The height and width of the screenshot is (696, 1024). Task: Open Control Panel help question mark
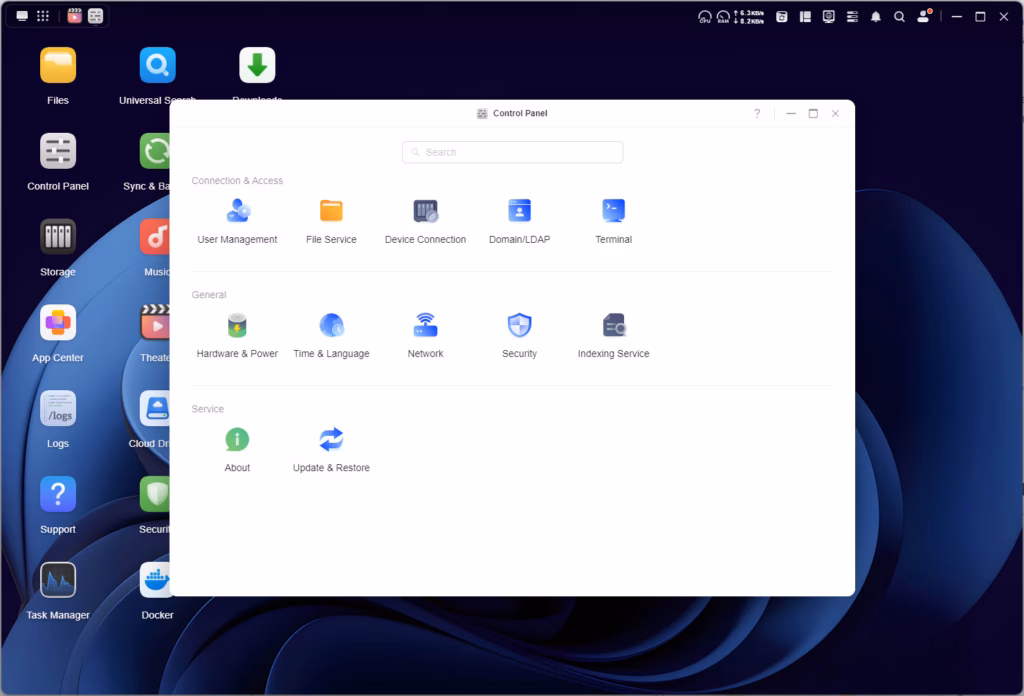pos(757,114)
